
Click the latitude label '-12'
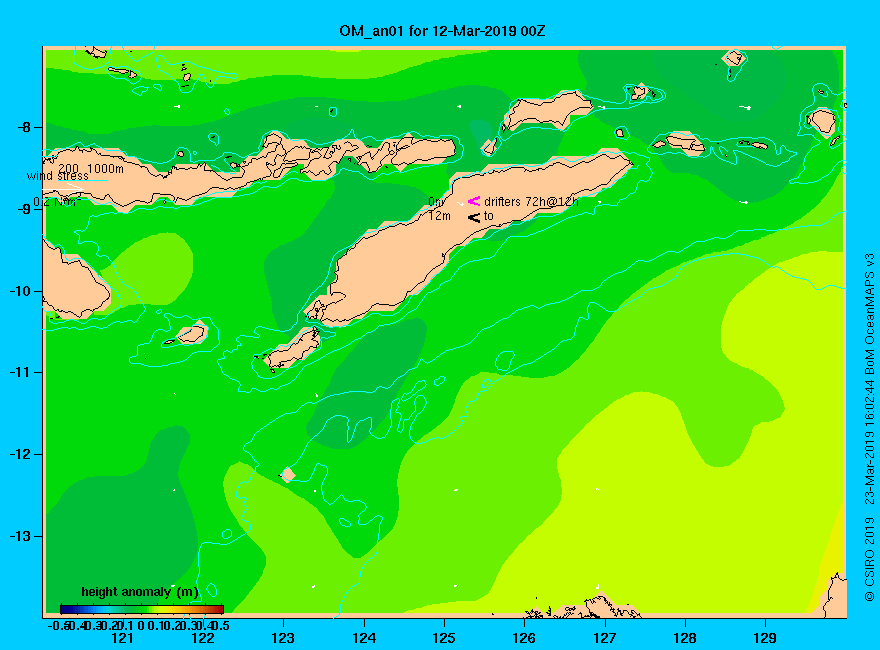(x=20, y=454)
